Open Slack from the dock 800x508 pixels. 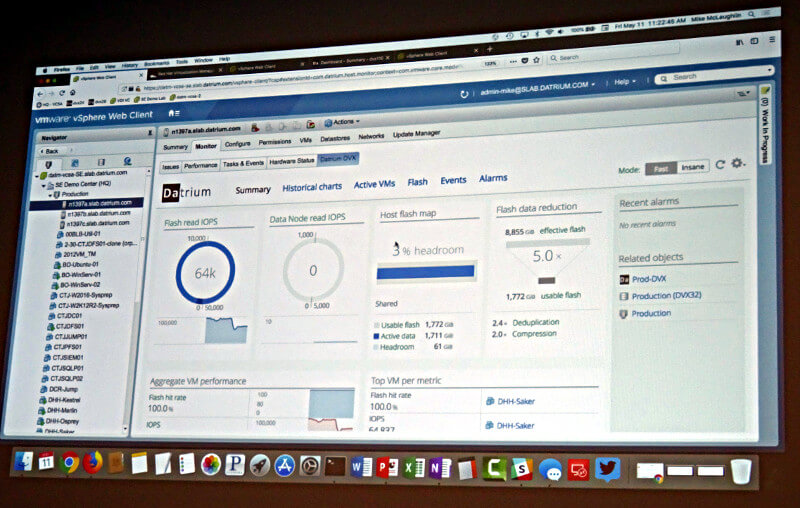[x=521, y=469]
